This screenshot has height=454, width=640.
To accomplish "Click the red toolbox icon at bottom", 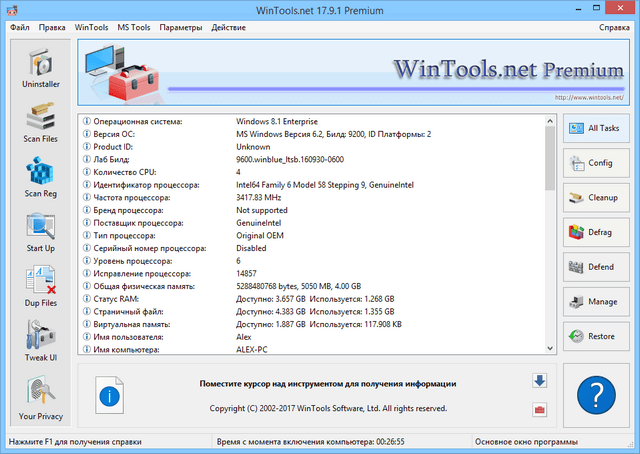I will [539, 409].
